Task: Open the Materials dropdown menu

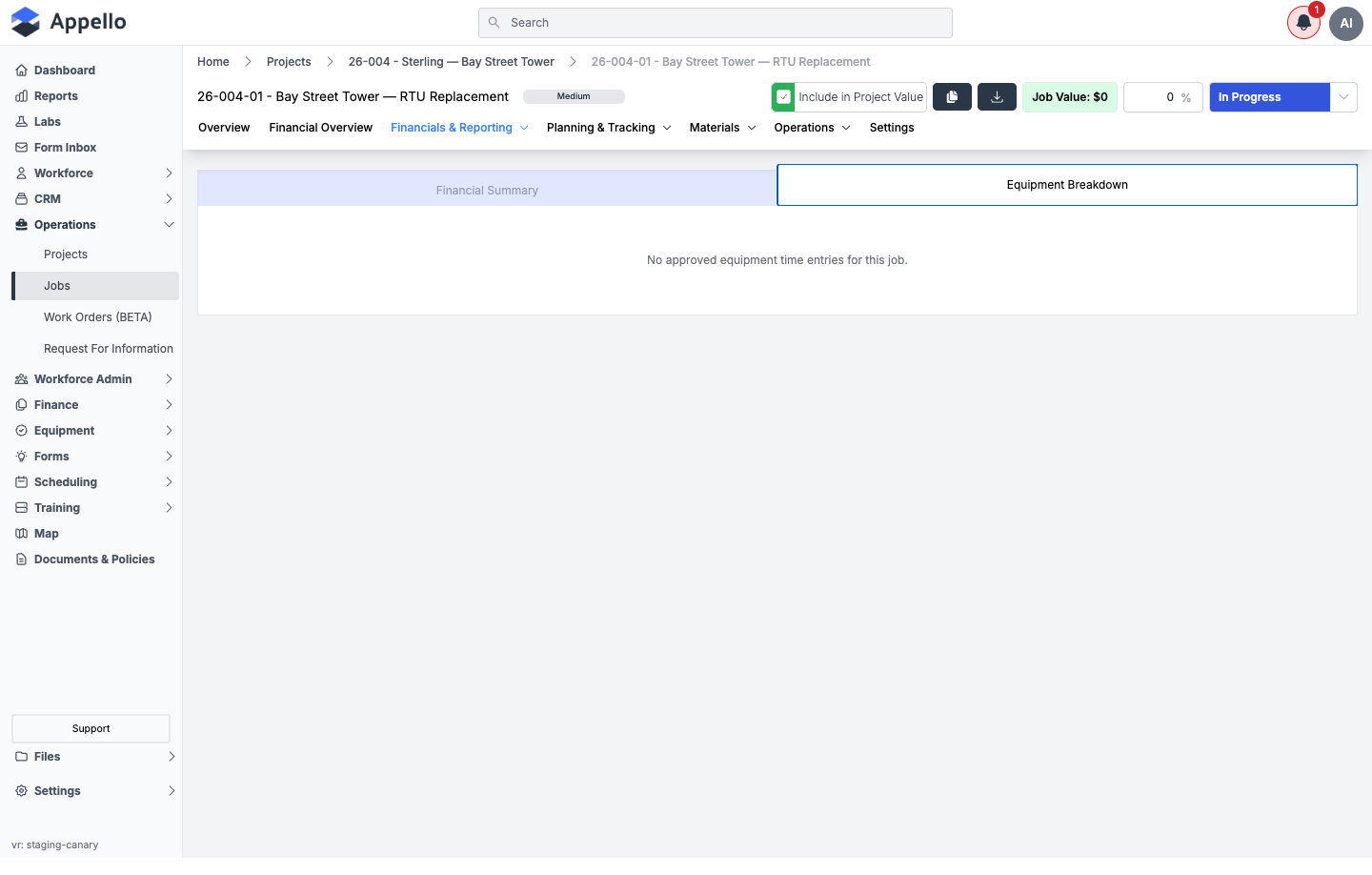Action: click(x=722, y=128)
